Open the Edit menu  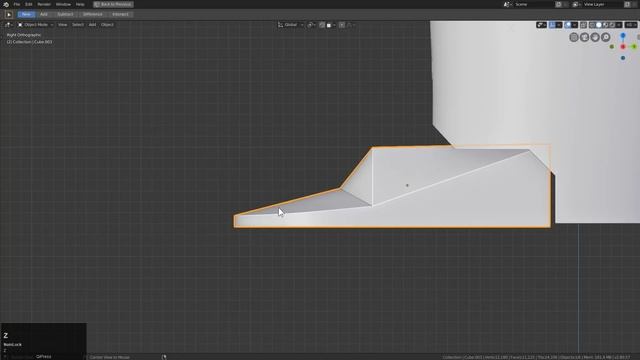tap(29, 4)
